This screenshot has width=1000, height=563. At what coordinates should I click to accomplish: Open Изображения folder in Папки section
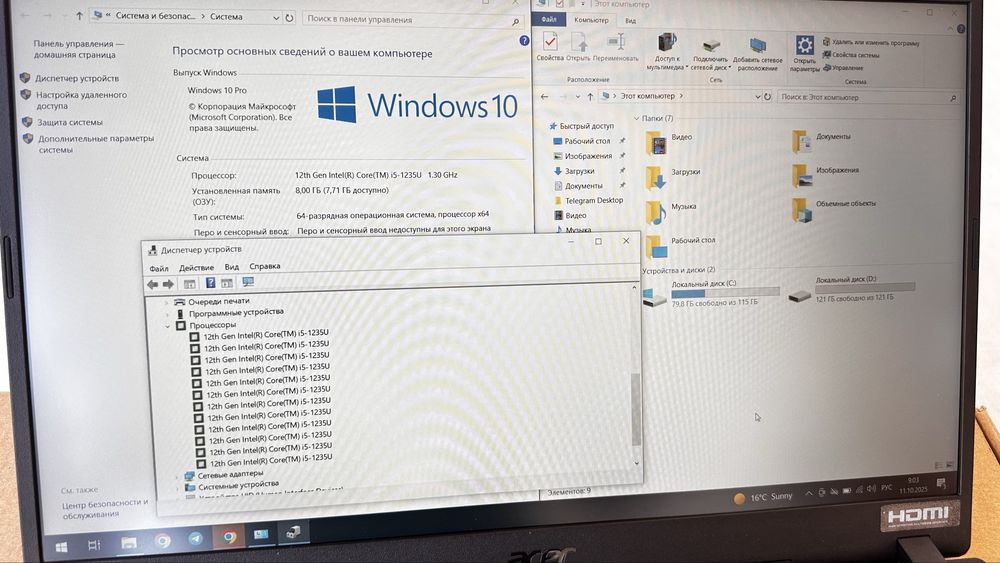pyautogui.click(x=825, y=175)
